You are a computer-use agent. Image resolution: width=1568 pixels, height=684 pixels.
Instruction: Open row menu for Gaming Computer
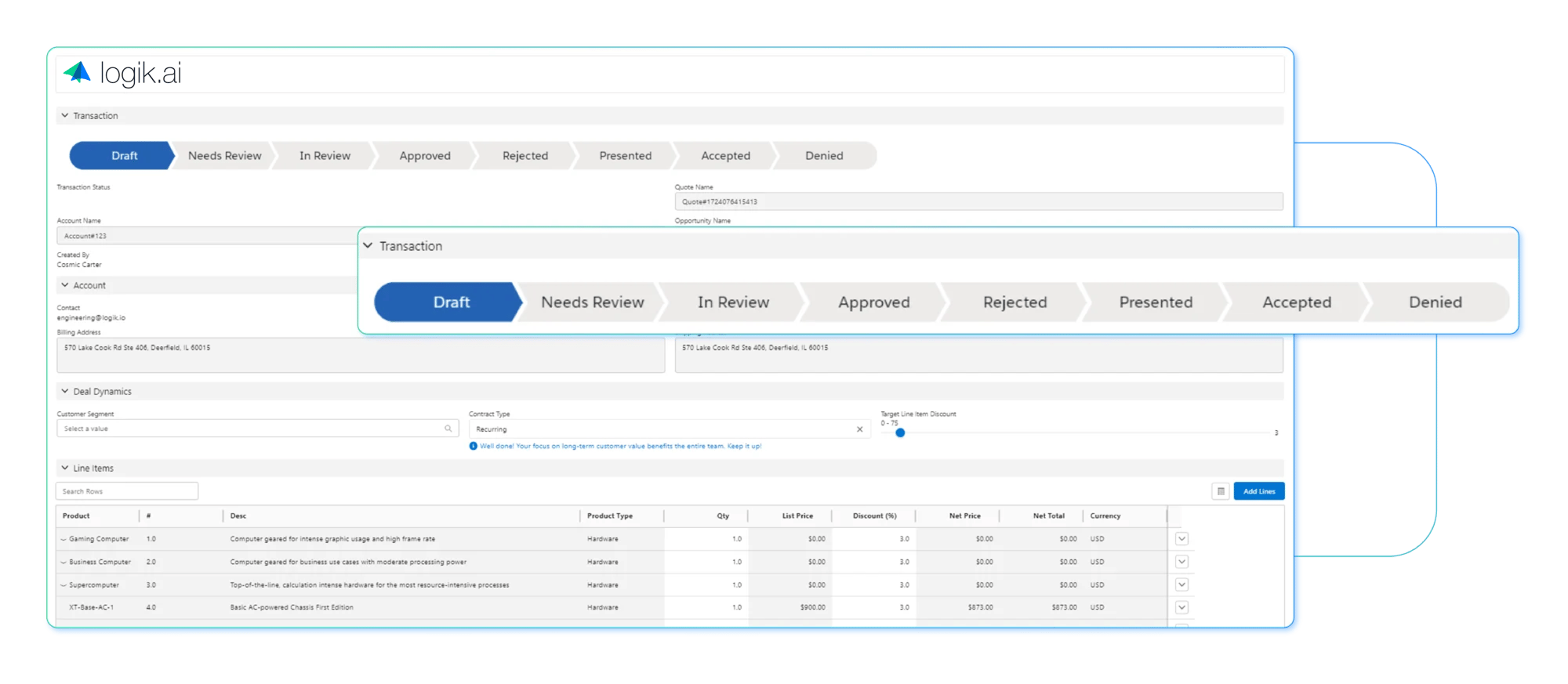[x=1181, y=539]
